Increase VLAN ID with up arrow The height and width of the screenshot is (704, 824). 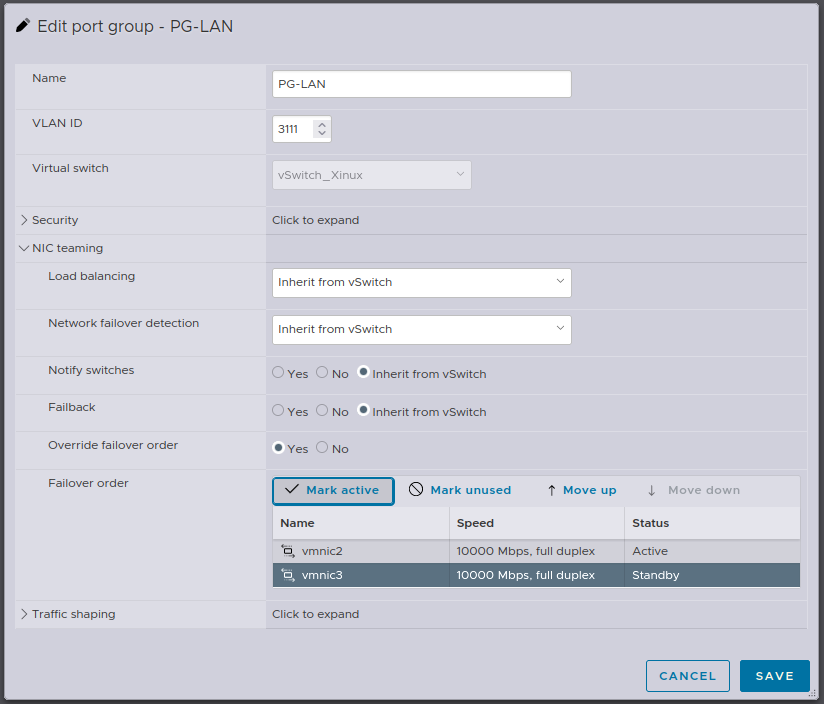click(x=322, y=125)
